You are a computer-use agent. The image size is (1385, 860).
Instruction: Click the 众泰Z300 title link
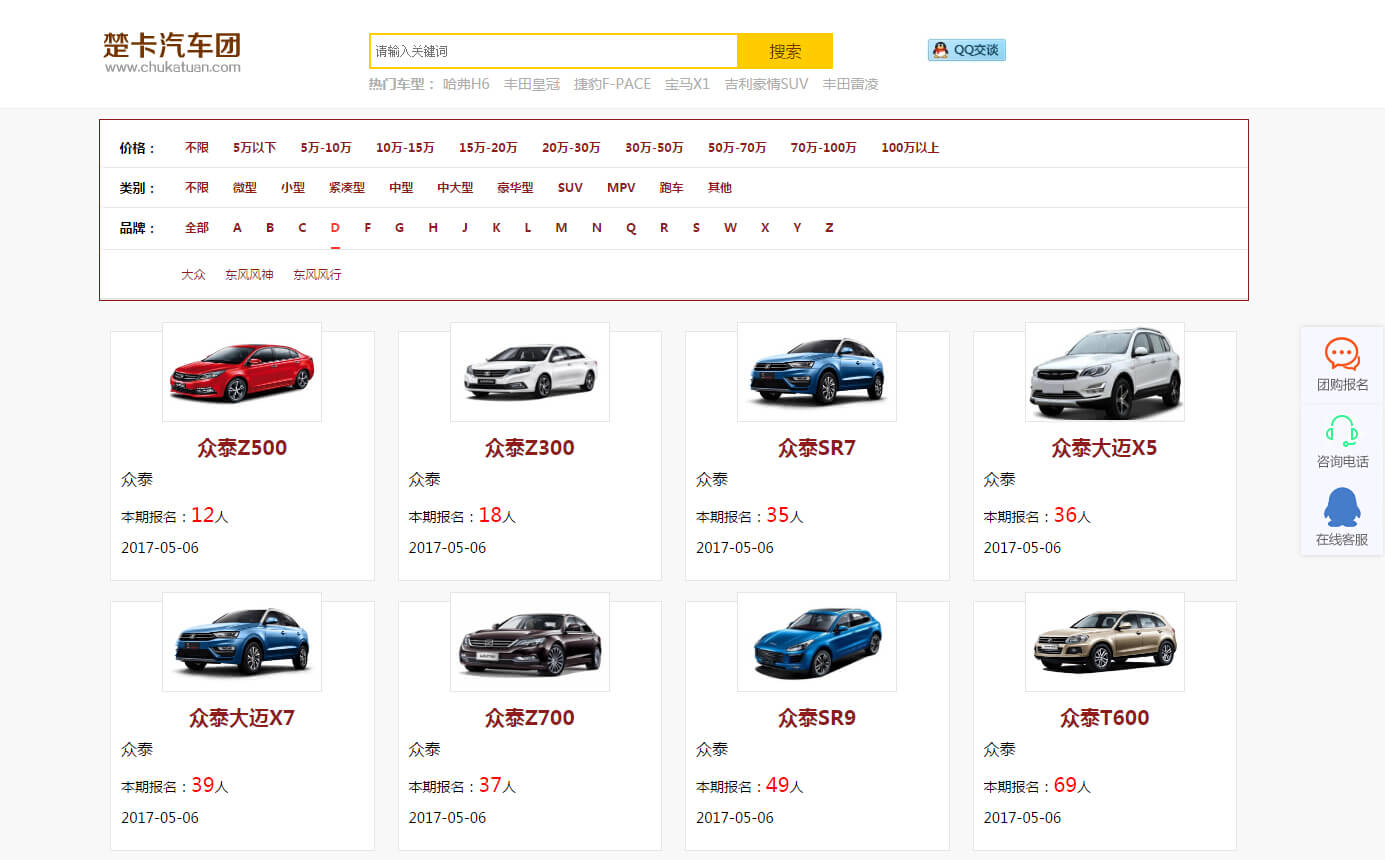click(x=530, y=448)
